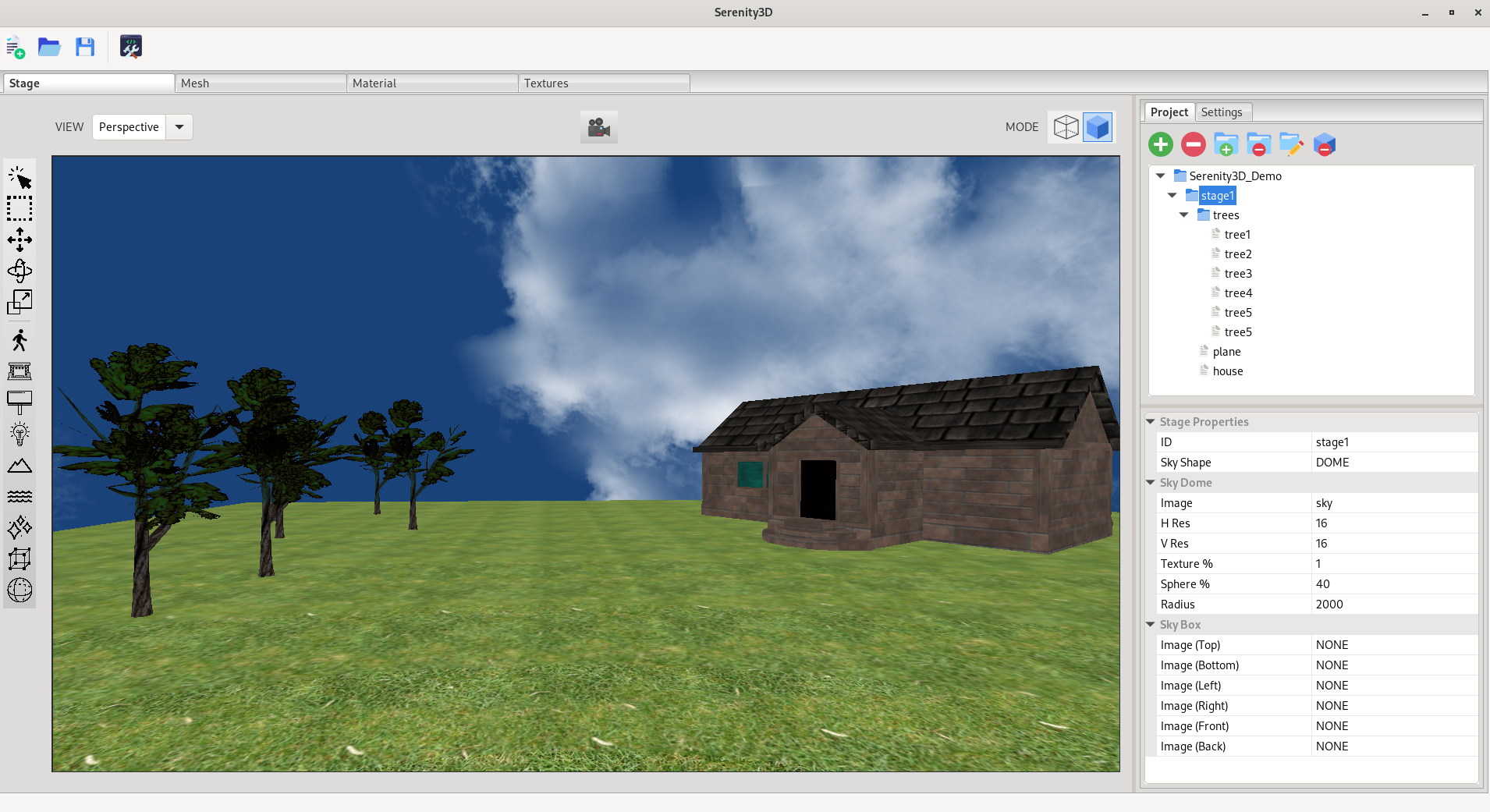The width and height of the screenshot is (1490, 812).
Task: Select the house item in tree
Action: pos(1228,371)
